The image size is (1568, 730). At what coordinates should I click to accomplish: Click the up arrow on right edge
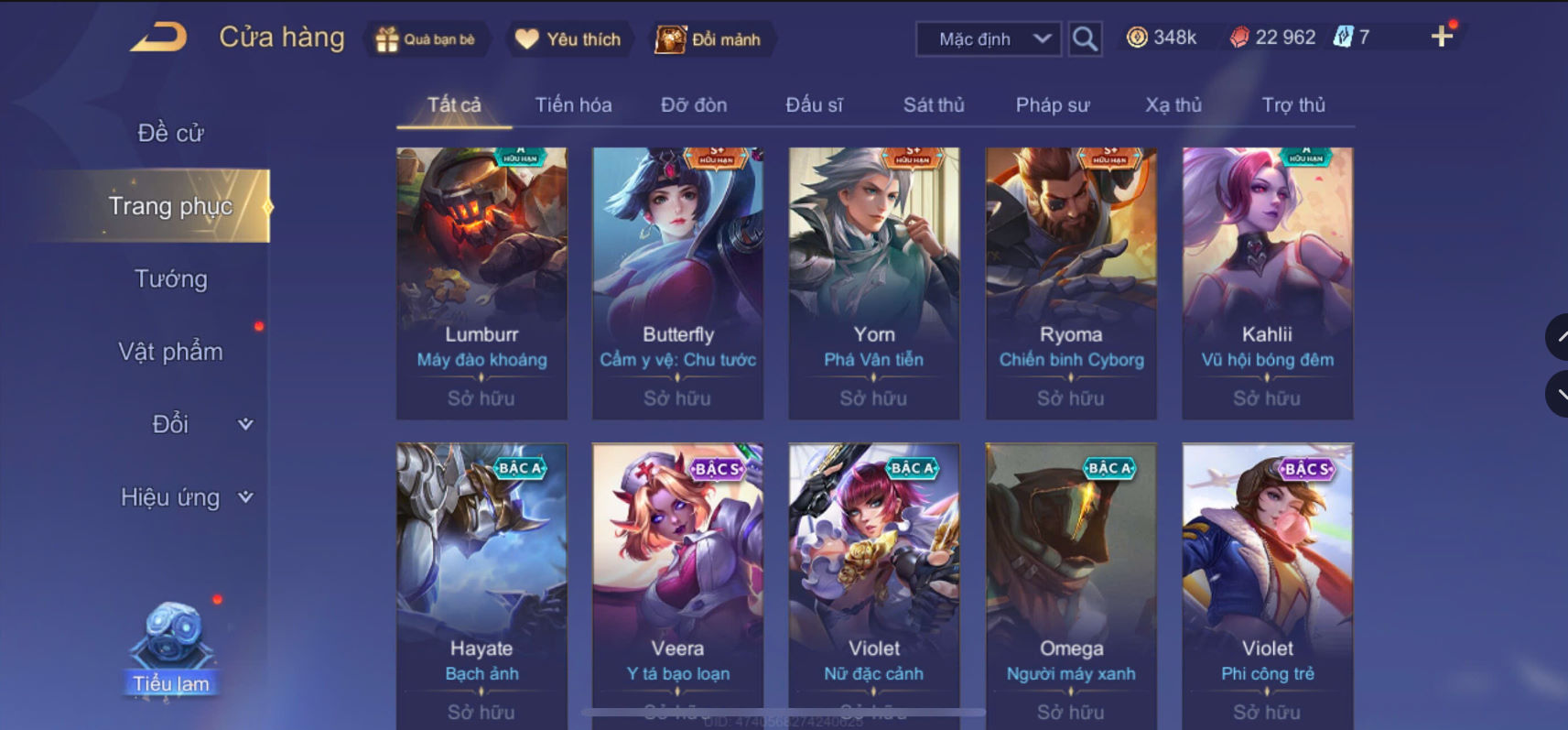tap(1558, 337)
